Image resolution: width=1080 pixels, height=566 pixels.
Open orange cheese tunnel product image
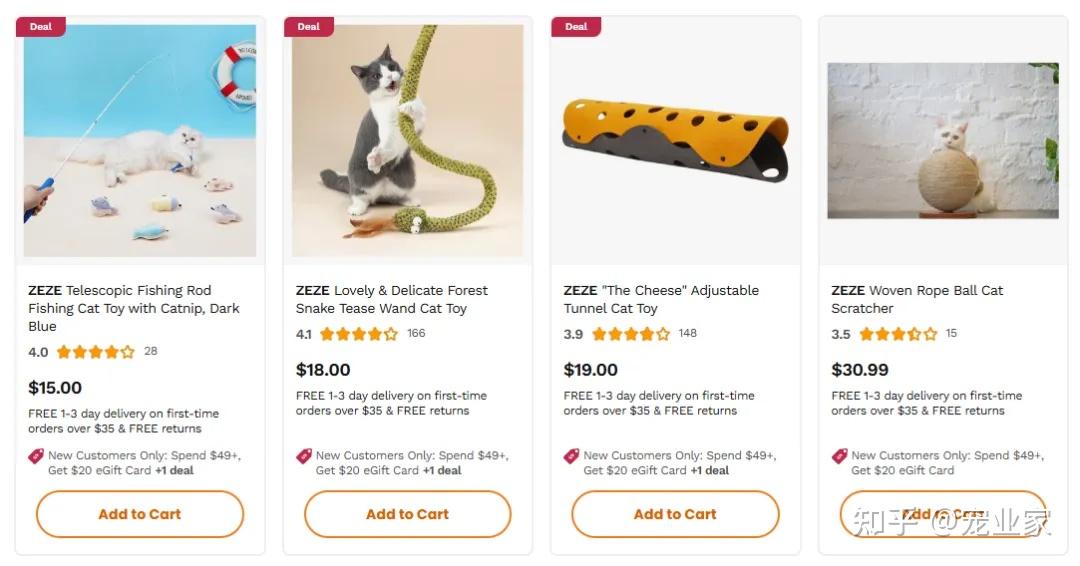(675, 140)
